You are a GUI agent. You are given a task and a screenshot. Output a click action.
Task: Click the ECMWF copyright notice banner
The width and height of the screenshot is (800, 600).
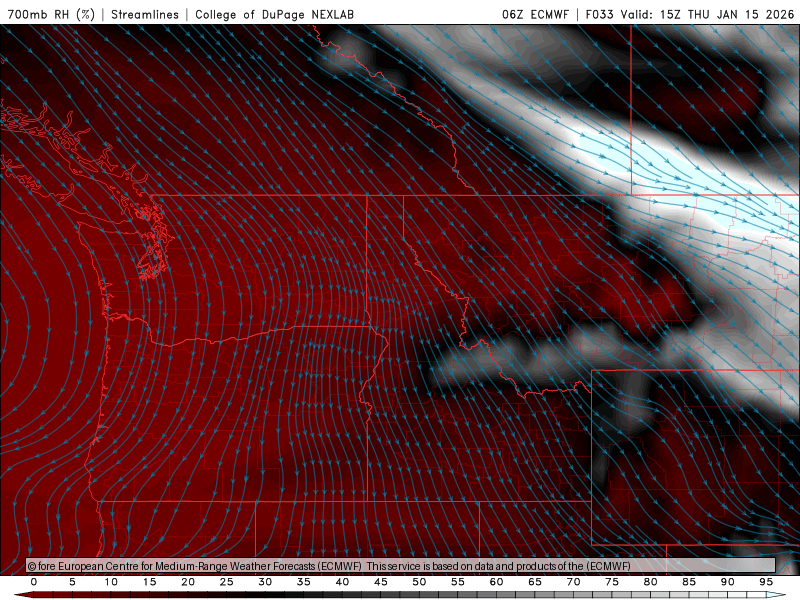pyautogui.click(x=401, y=565)
